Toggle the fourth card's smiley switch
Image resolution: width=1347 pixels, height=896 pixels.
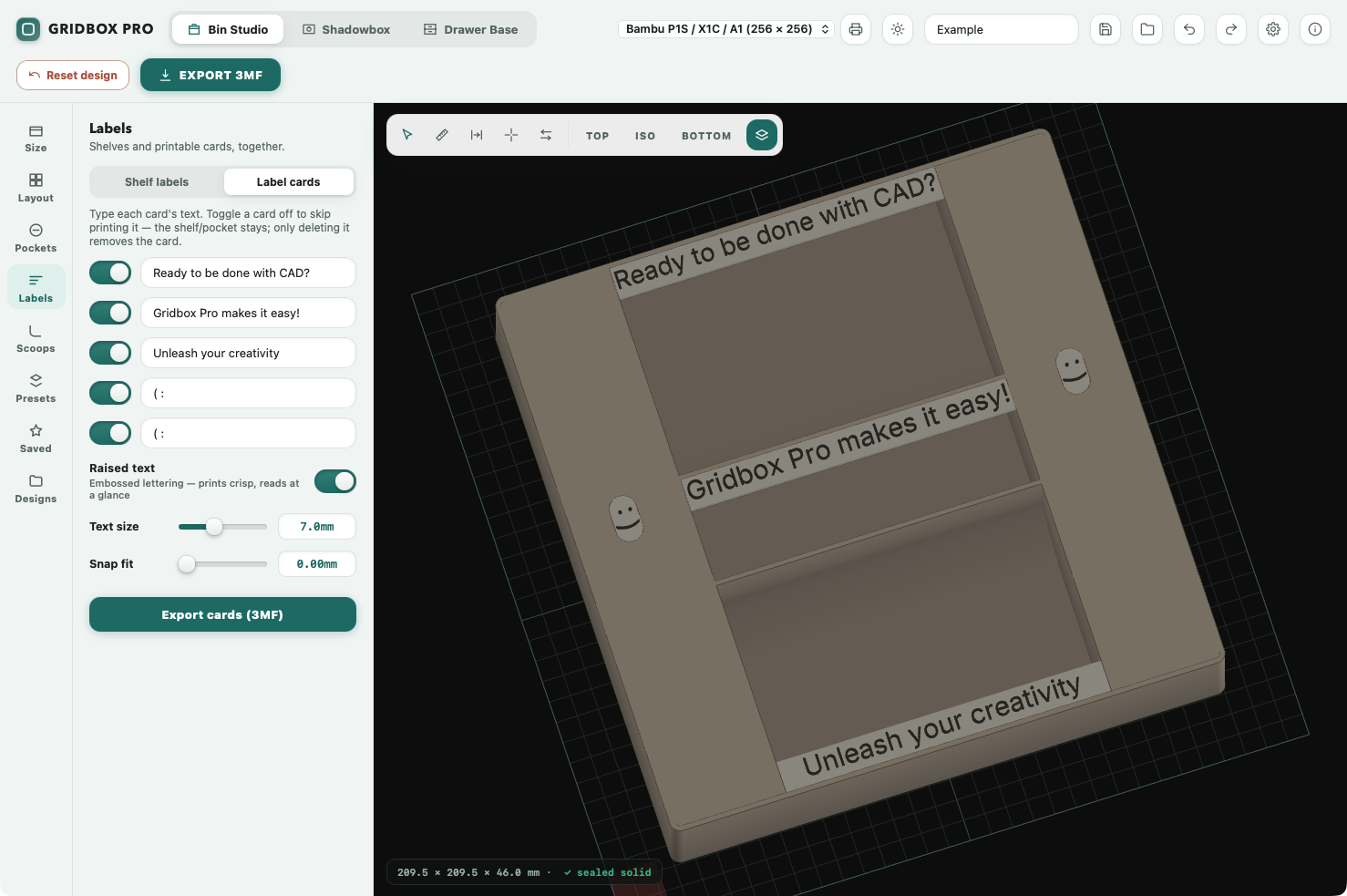(x=110, y=393)
